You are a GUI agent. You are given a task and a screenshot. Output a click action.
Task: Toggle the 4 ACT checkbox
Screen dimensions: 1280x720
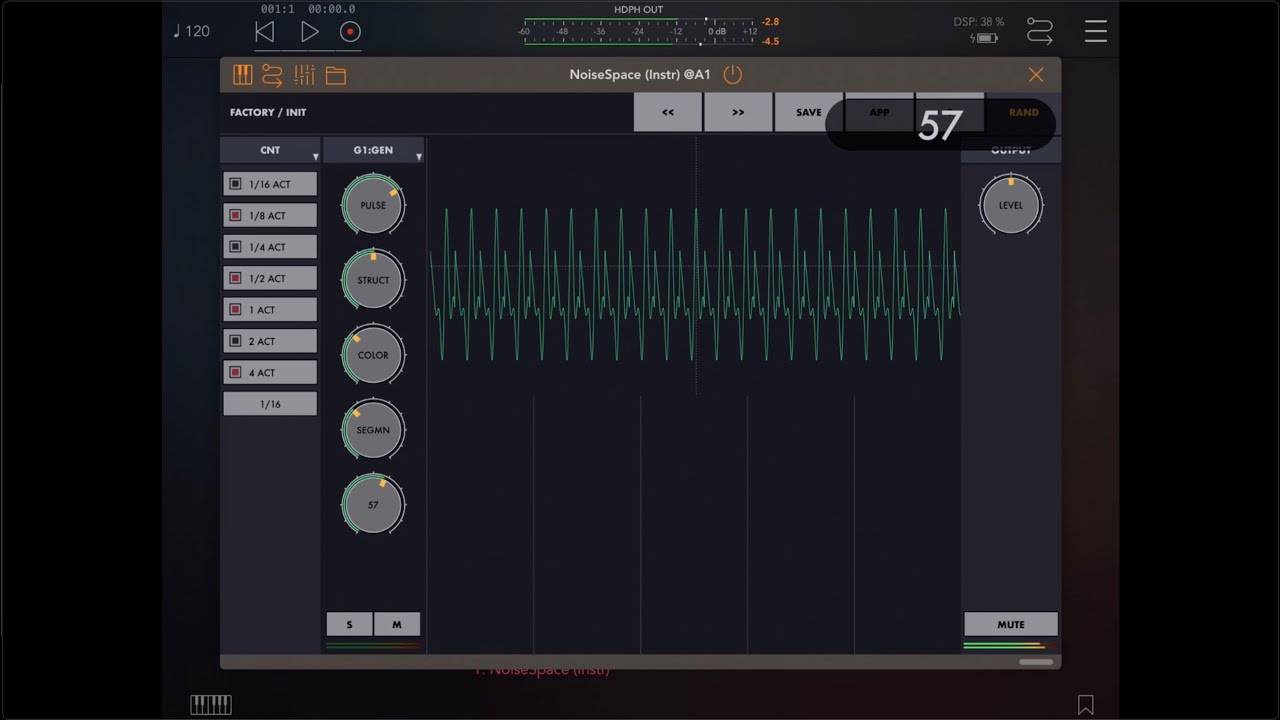point(236,372)
